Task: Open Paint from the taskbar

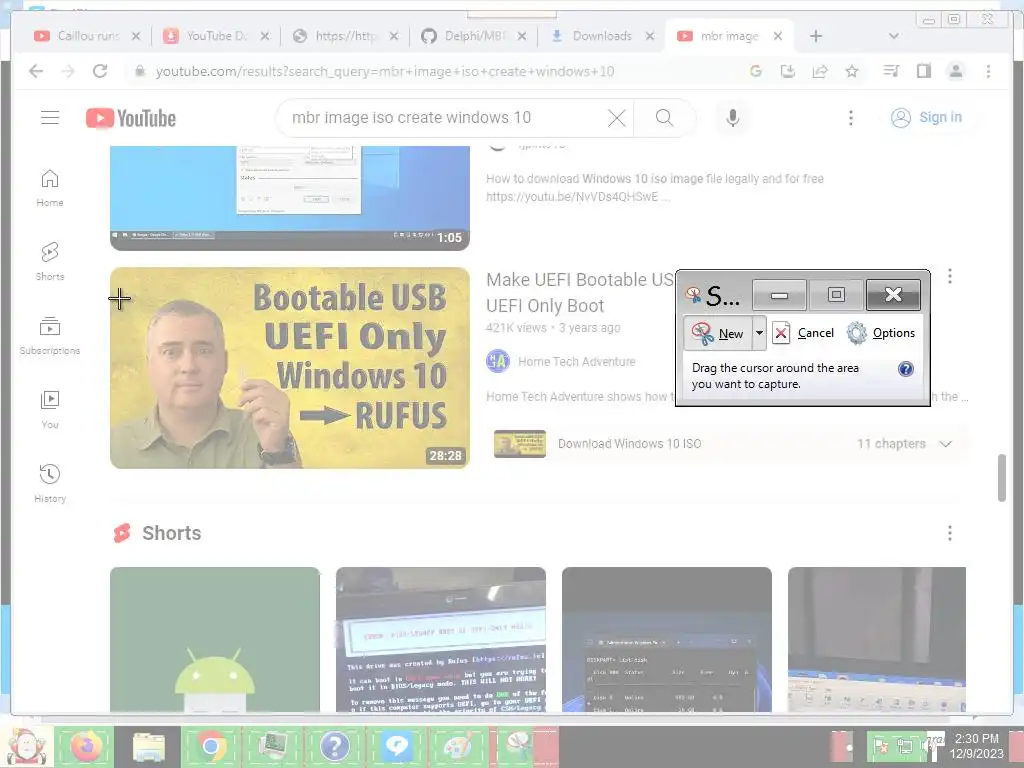Action: pyautogui.click(x=459, y=746)
